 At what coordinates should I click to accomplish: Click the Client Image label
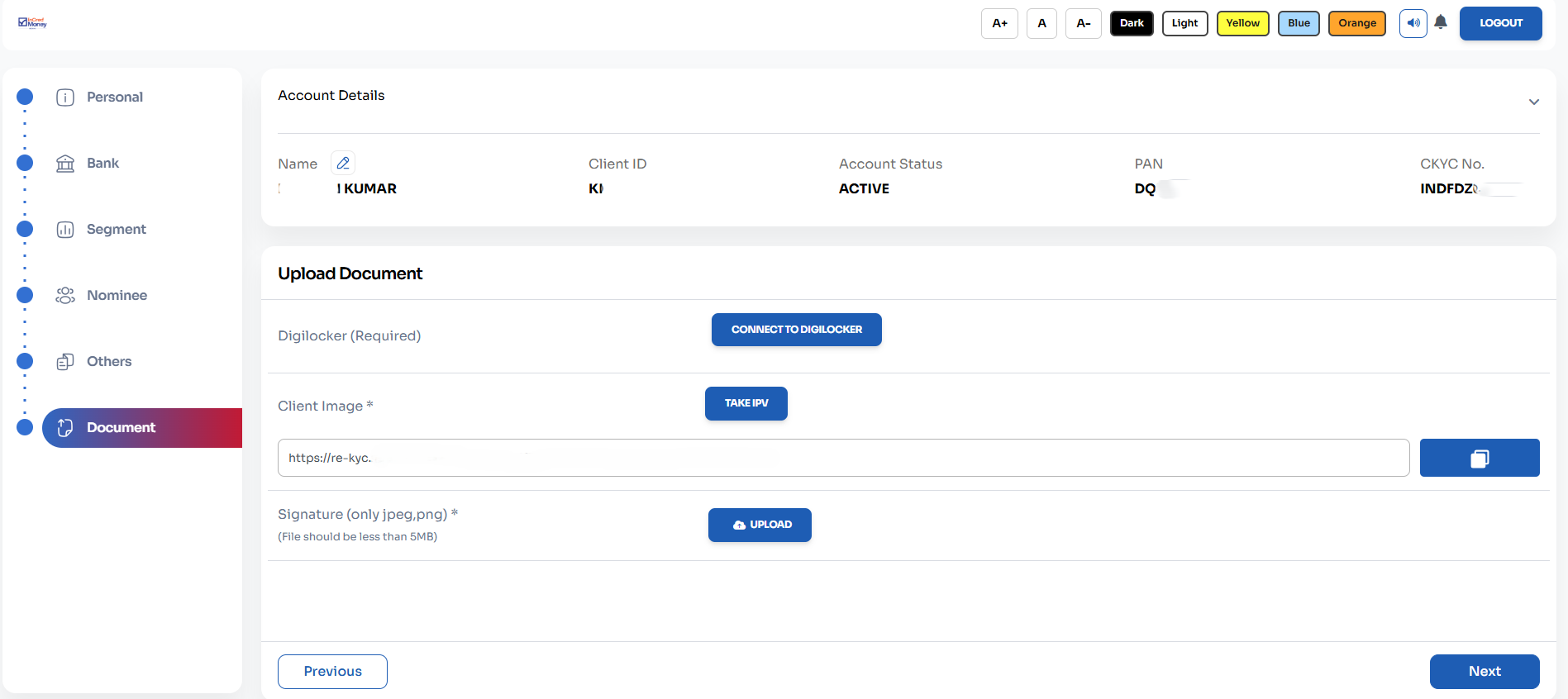325,406
